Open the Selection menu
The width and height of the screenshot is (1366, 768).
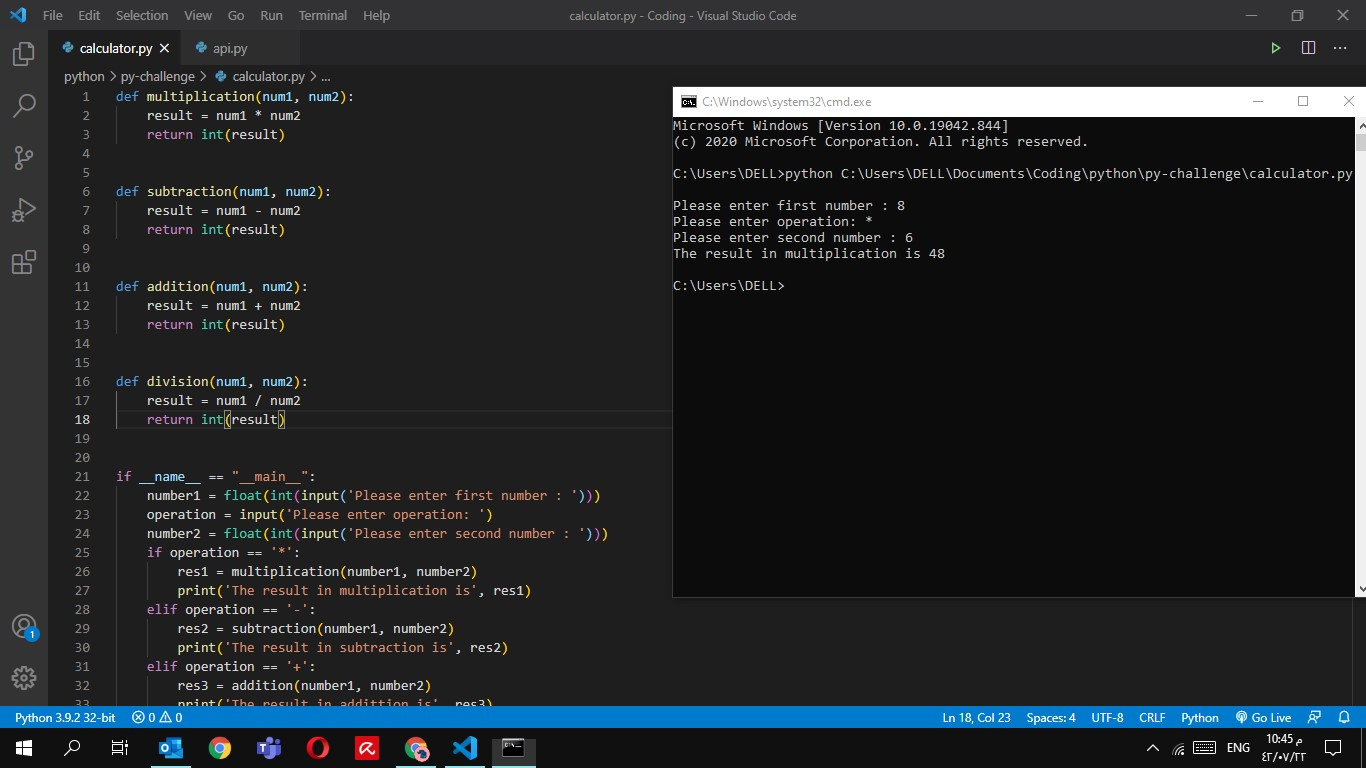pos(142,15)
